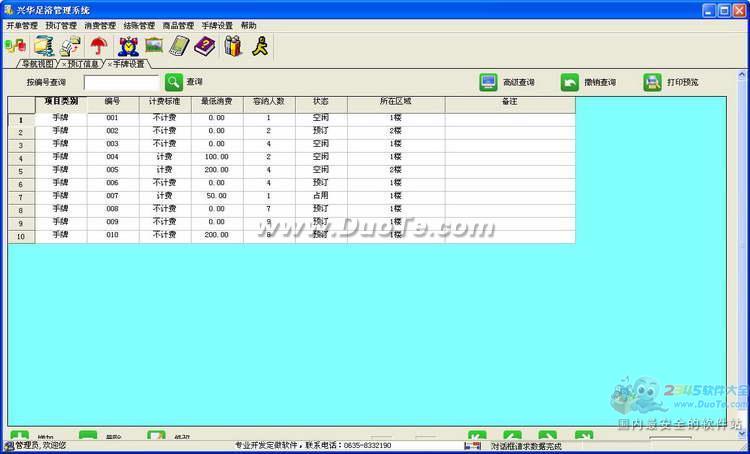750x454 pixels.
Task: Click the 最低消费 column header
Action: [x=217, y=104]
